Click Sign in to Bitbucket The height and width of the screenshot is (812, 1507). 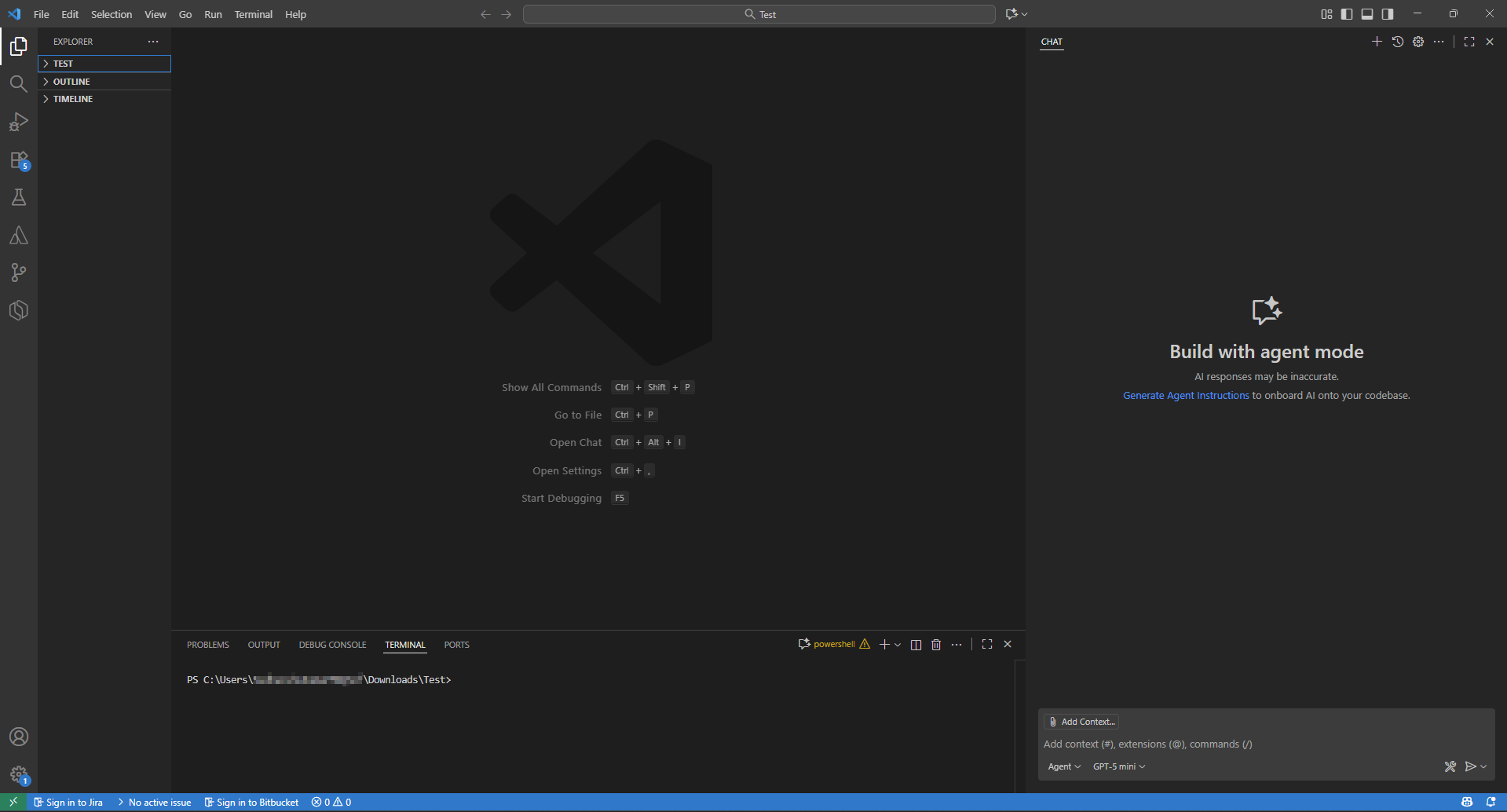pyautogui.click(x=251, y=802)
